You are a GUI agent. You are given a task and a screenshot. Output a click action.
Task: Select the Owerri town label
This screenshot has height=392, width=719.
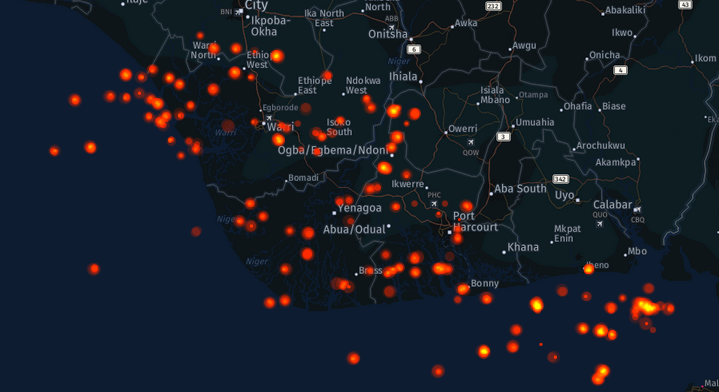[463, 129]
